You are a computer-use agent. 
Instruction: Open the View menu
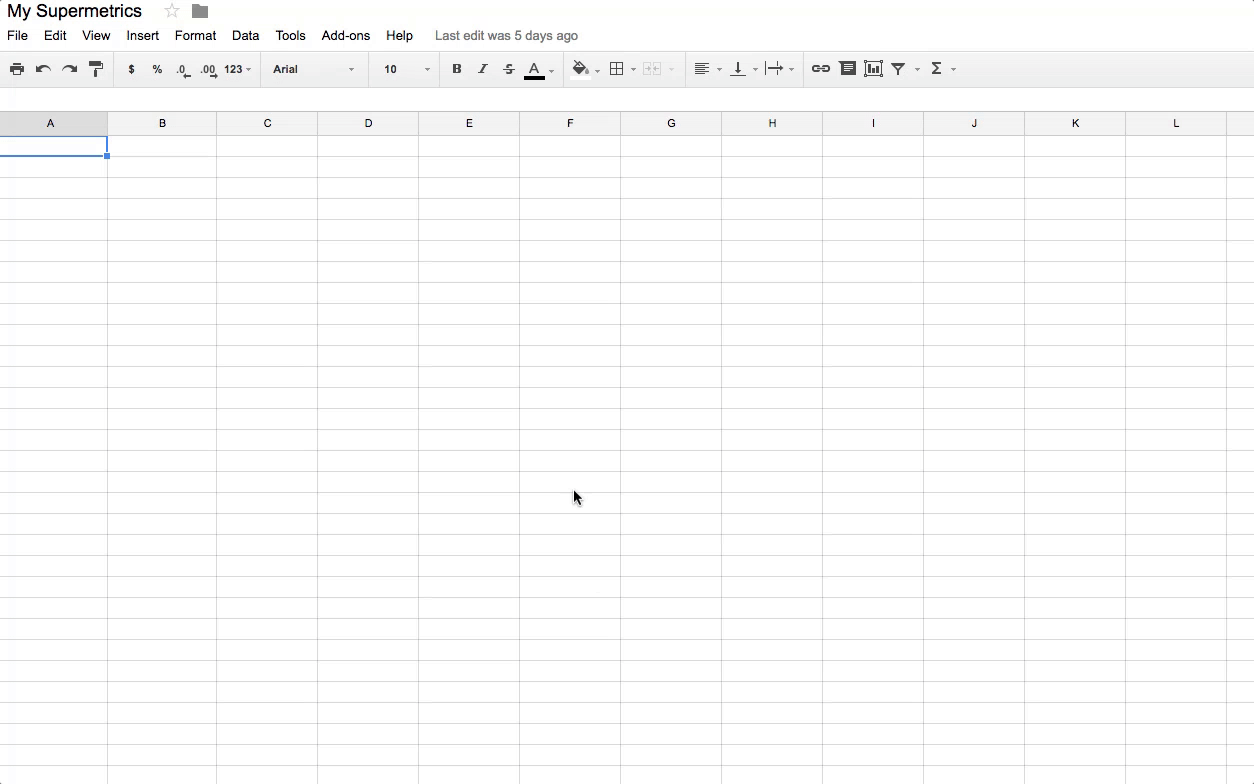[96, 35]
